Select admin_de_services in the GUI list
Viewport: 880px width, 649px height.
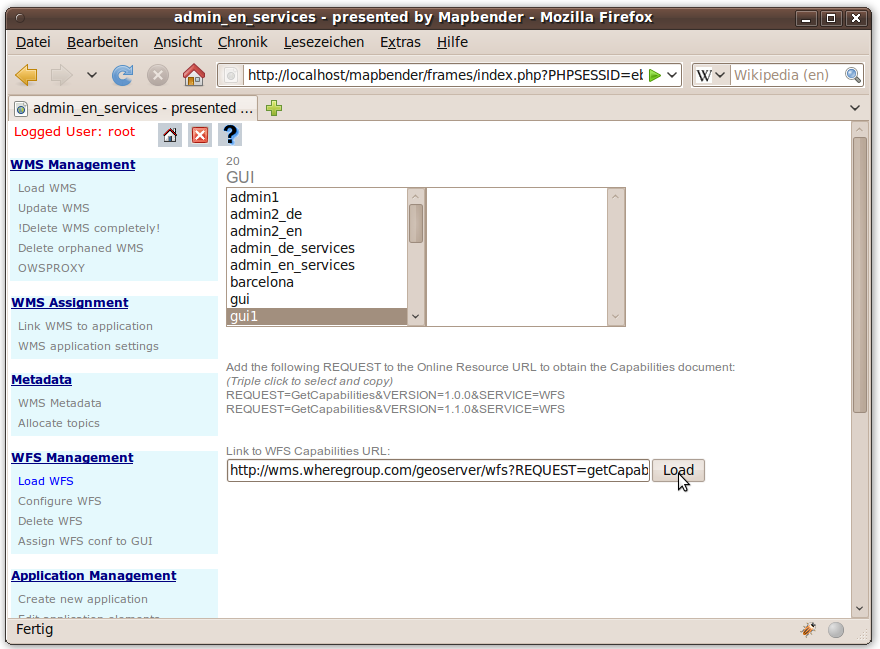pos(317,248)
